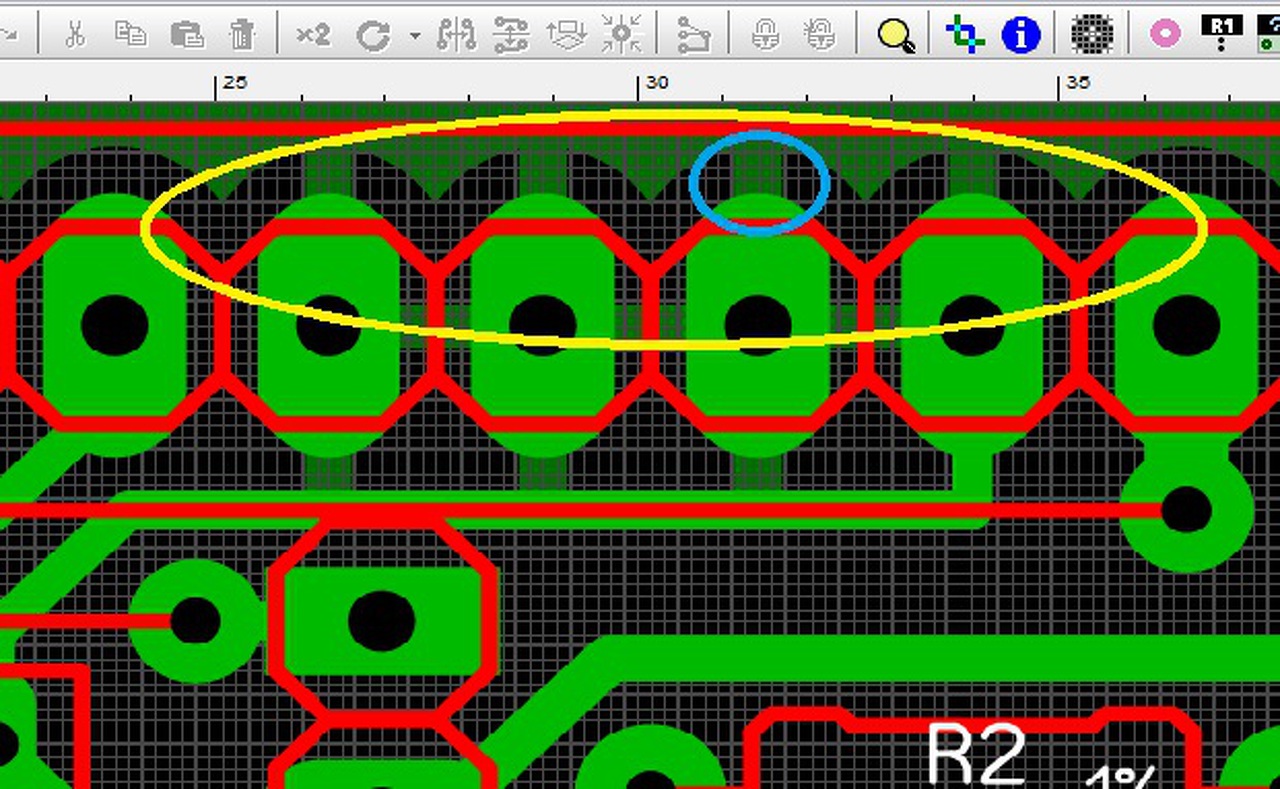The width and height of the screenshot is (1280, 789).
Task: Click the dotted-circle bitmap icon
Action: point(1092,35)
